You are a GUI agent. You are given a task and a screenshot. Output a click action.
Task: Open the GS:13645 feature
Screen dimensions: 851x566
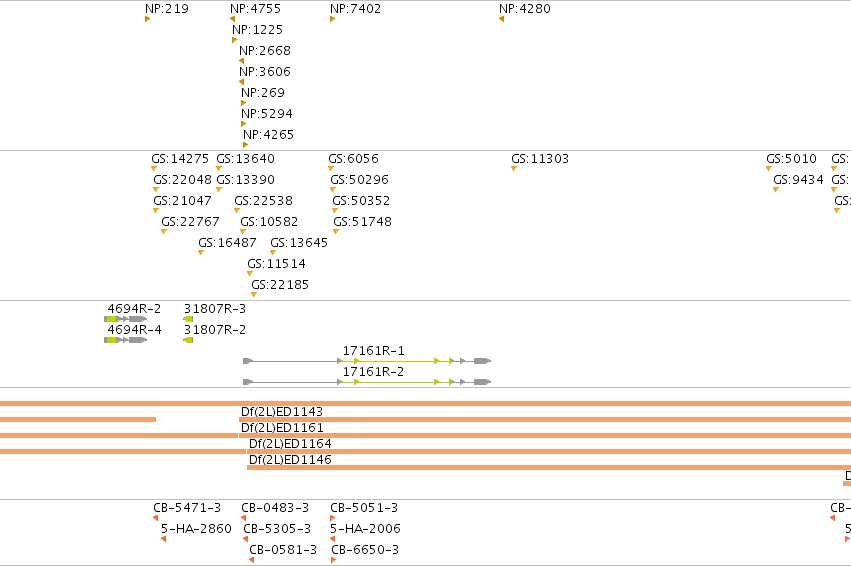point(273,253)
